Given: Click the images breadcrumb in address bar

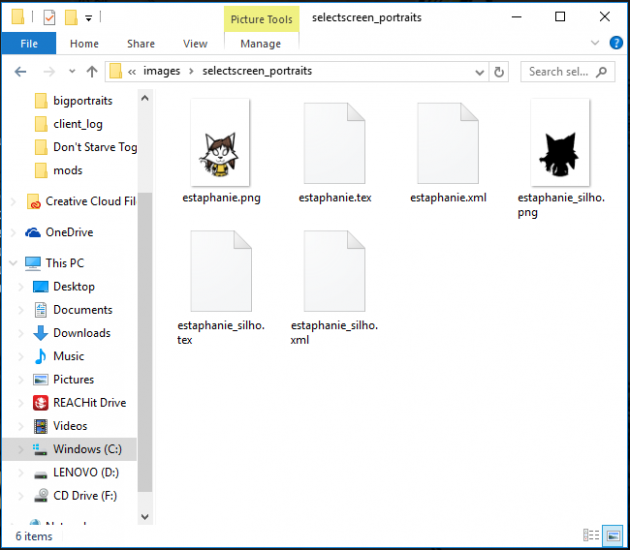Looking at the screenshot, I should click(162, 71).
